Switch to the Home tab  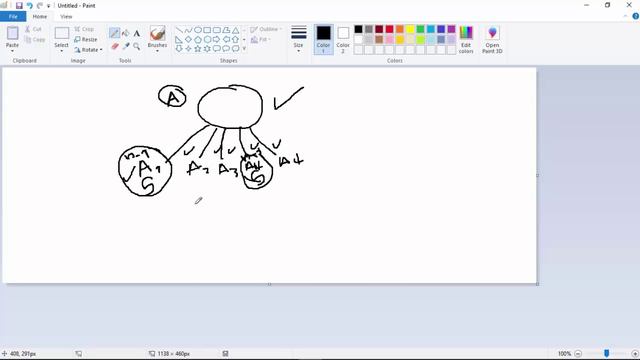coord(40,16)
